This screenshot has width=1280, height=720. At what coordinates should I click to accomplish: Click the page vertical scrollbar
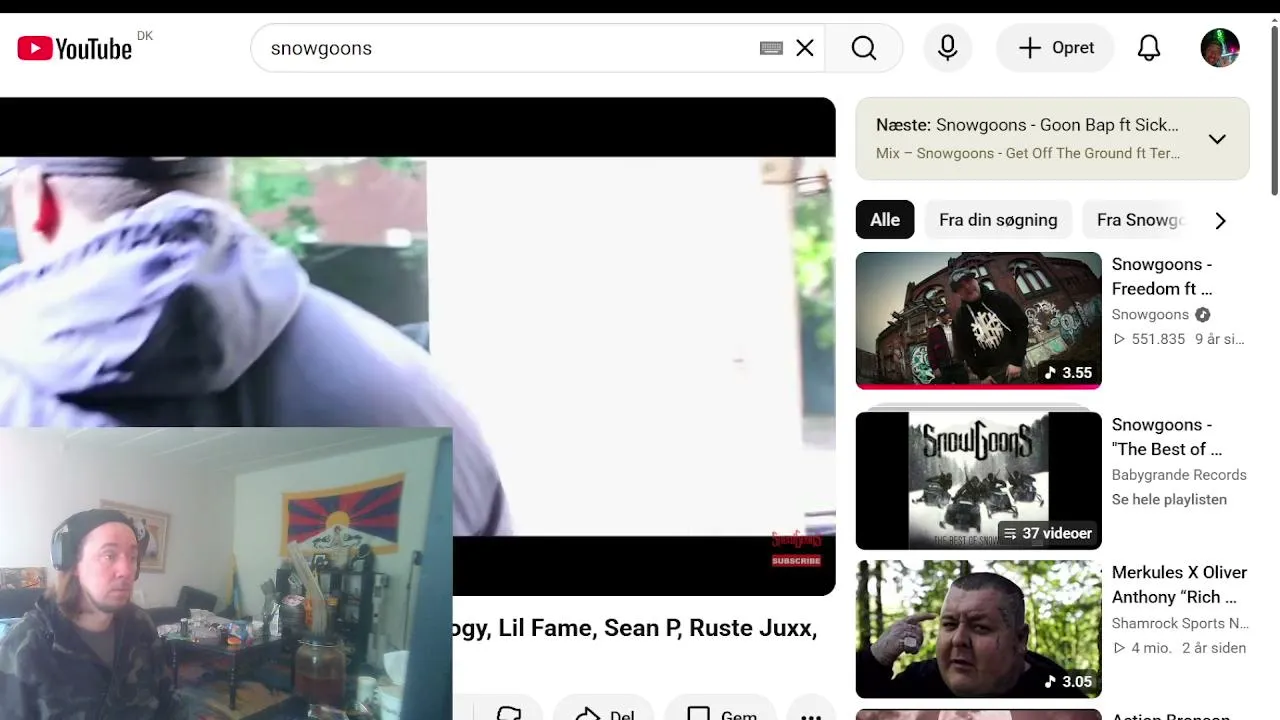coord(1274,110)
